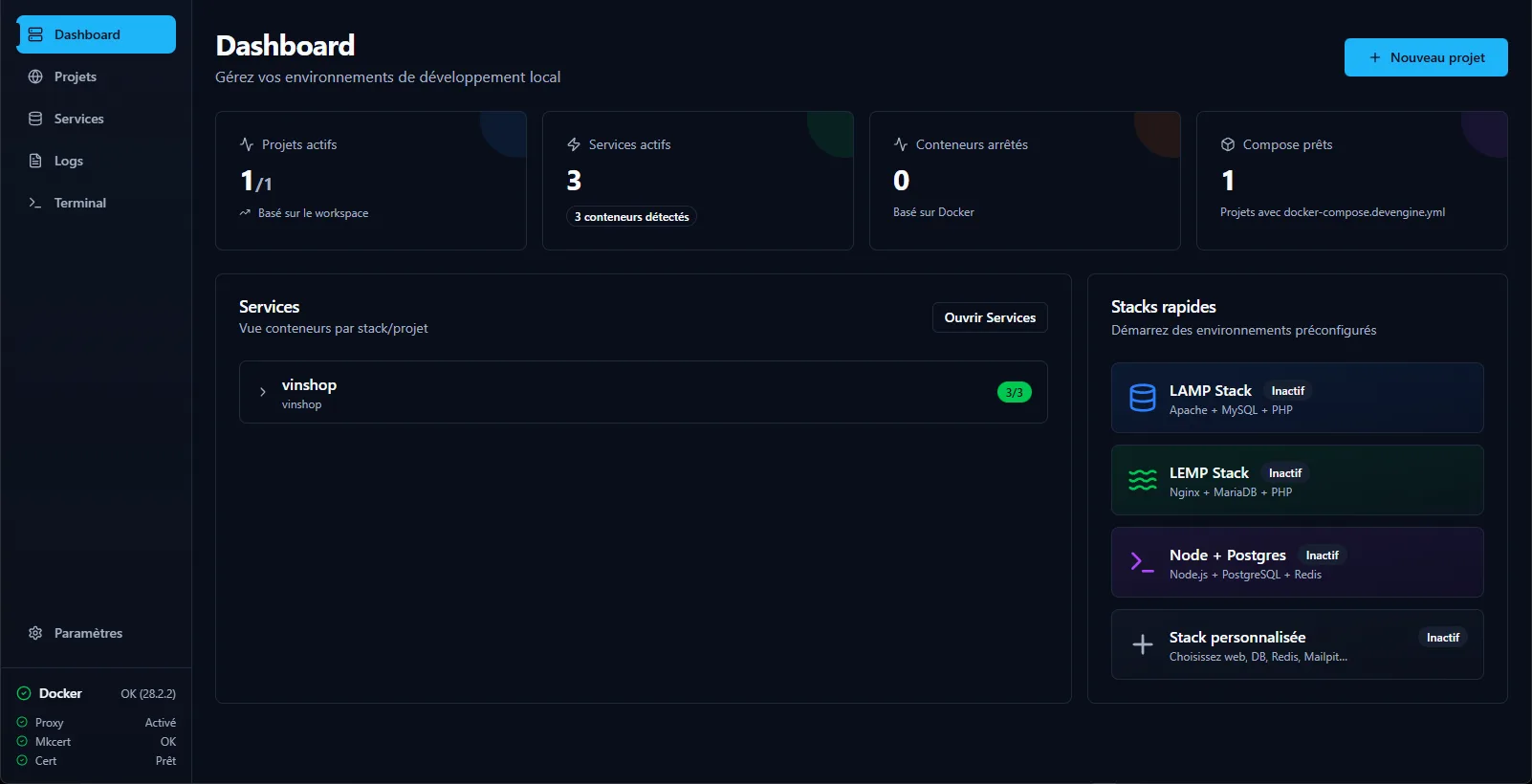Click the 3/3 badge on vinshop
1532x784 pixels.
pos(1015,392)
